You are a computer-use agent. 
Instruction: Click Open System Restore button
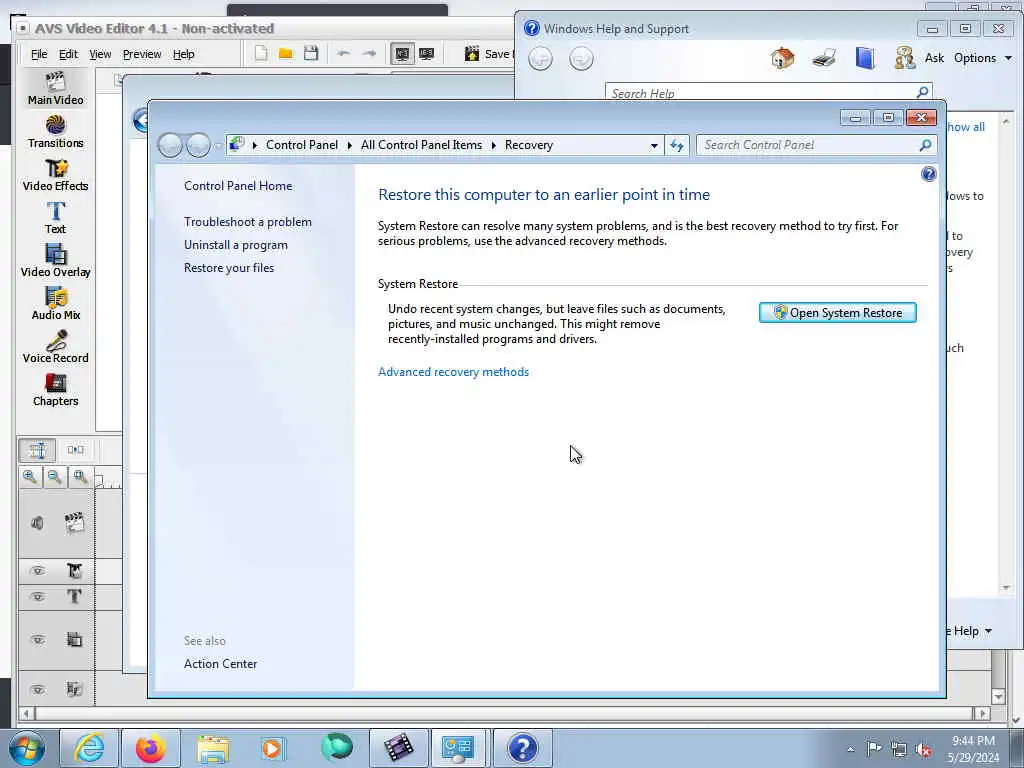pos(838,313)
